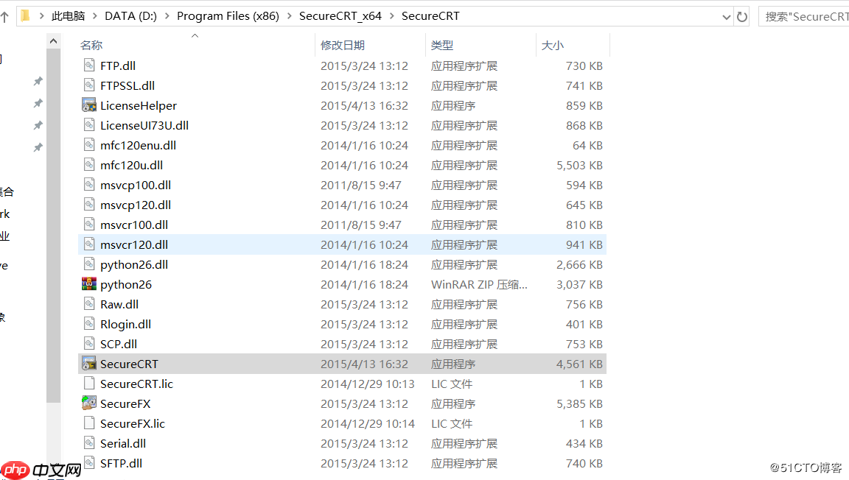Click the Rlogin.dll file icon

[89, 324]
